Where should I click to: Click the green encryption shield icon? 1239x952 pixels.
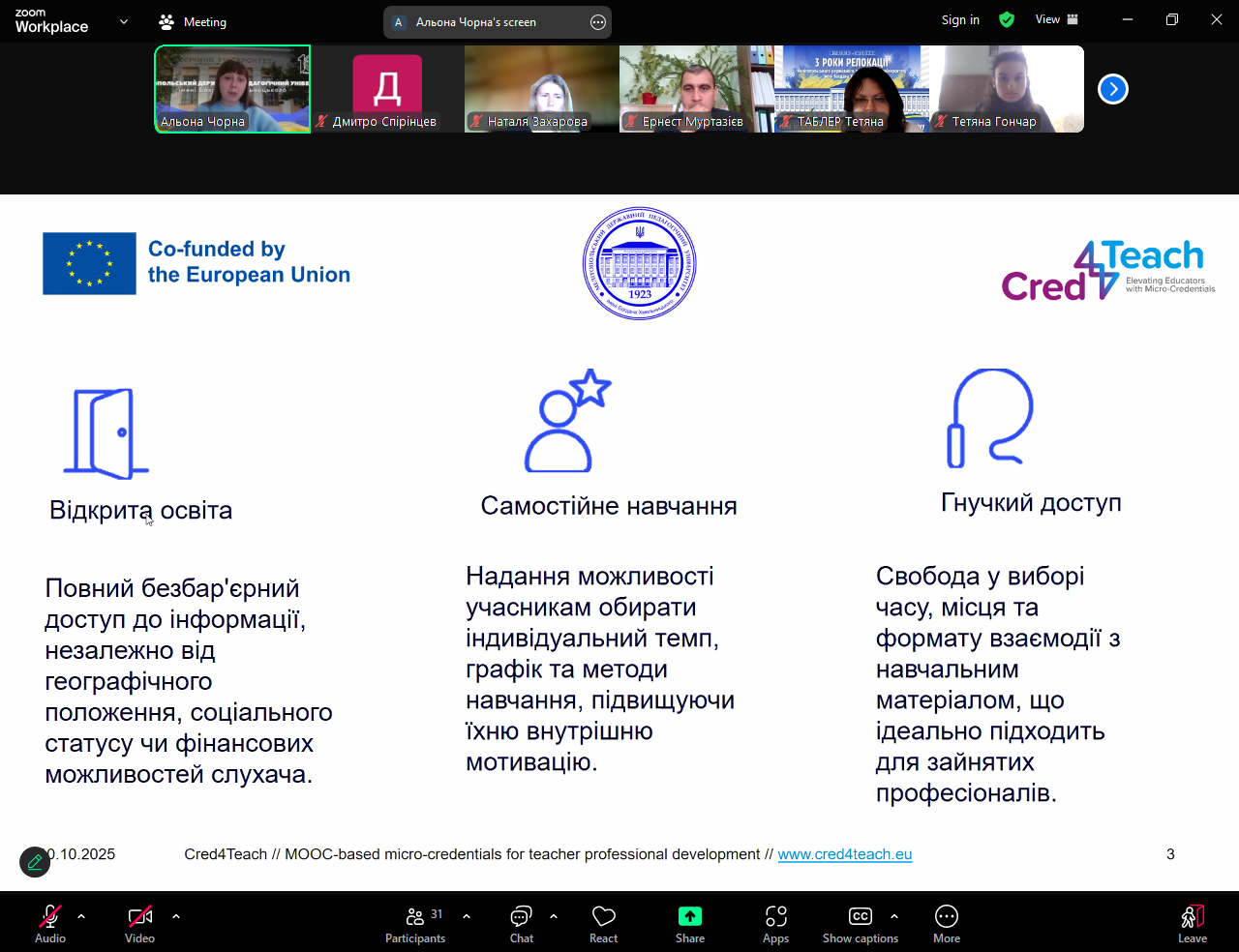point(1007,19)
